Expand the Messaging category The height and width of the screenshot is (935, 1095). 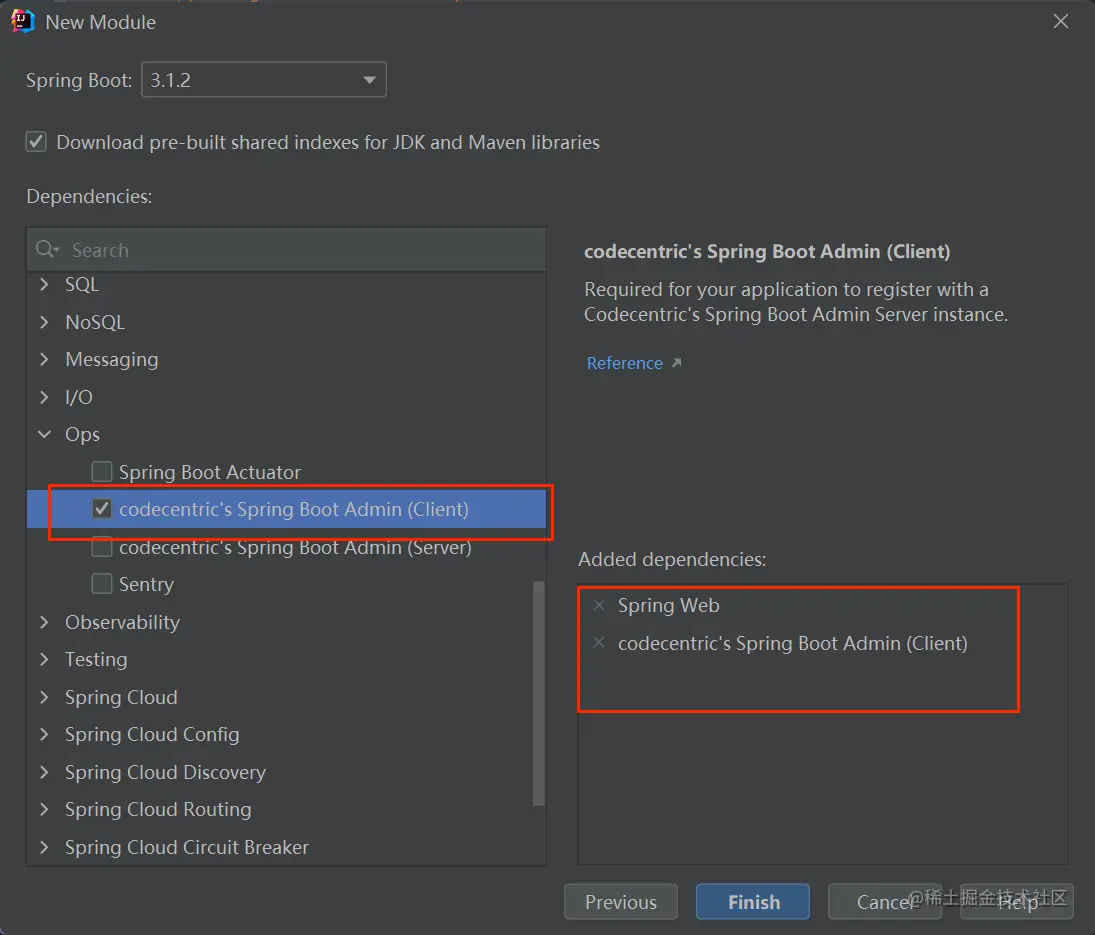(x=44, y=359)
